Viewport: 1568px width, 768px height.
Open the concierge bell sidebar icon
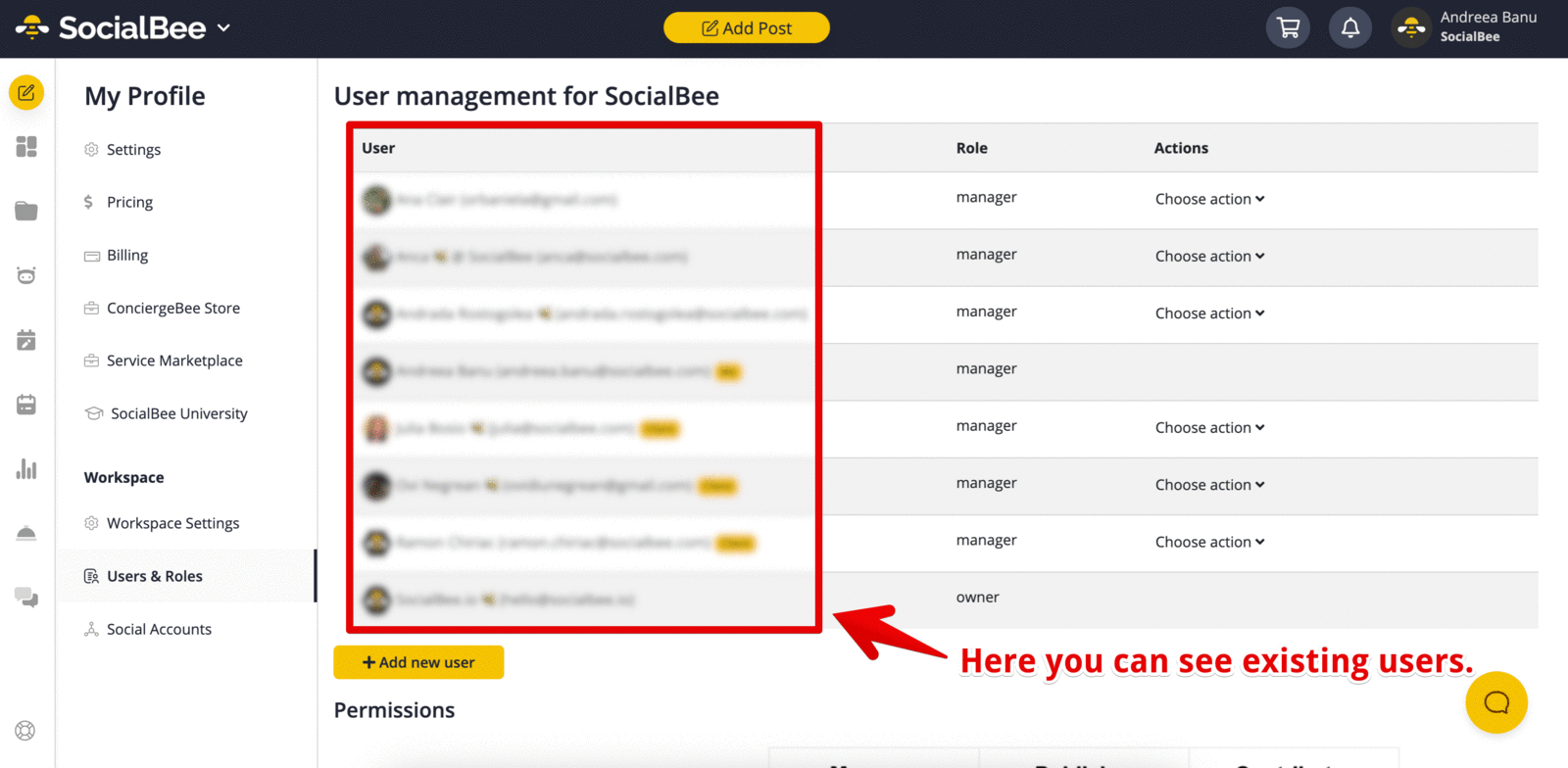[26, 533]
